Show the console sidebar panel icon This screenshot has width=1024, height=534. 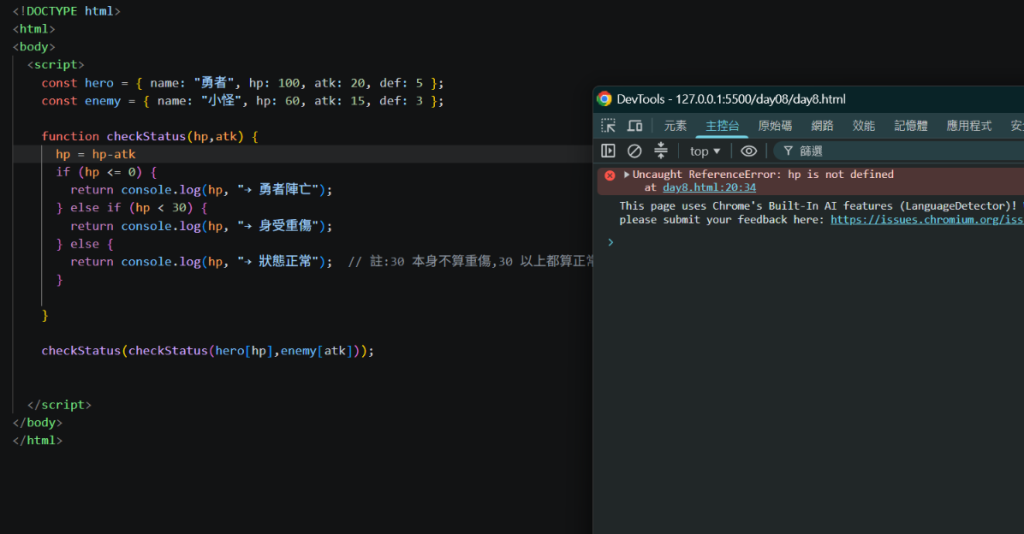tap(608, 151)
